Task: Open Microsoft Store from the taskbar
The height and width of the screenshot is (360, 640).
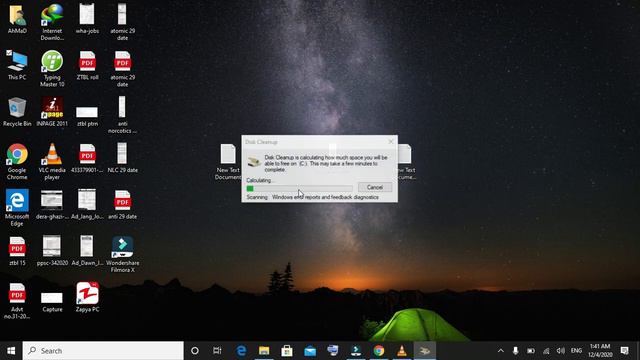Action: (287, 351)
